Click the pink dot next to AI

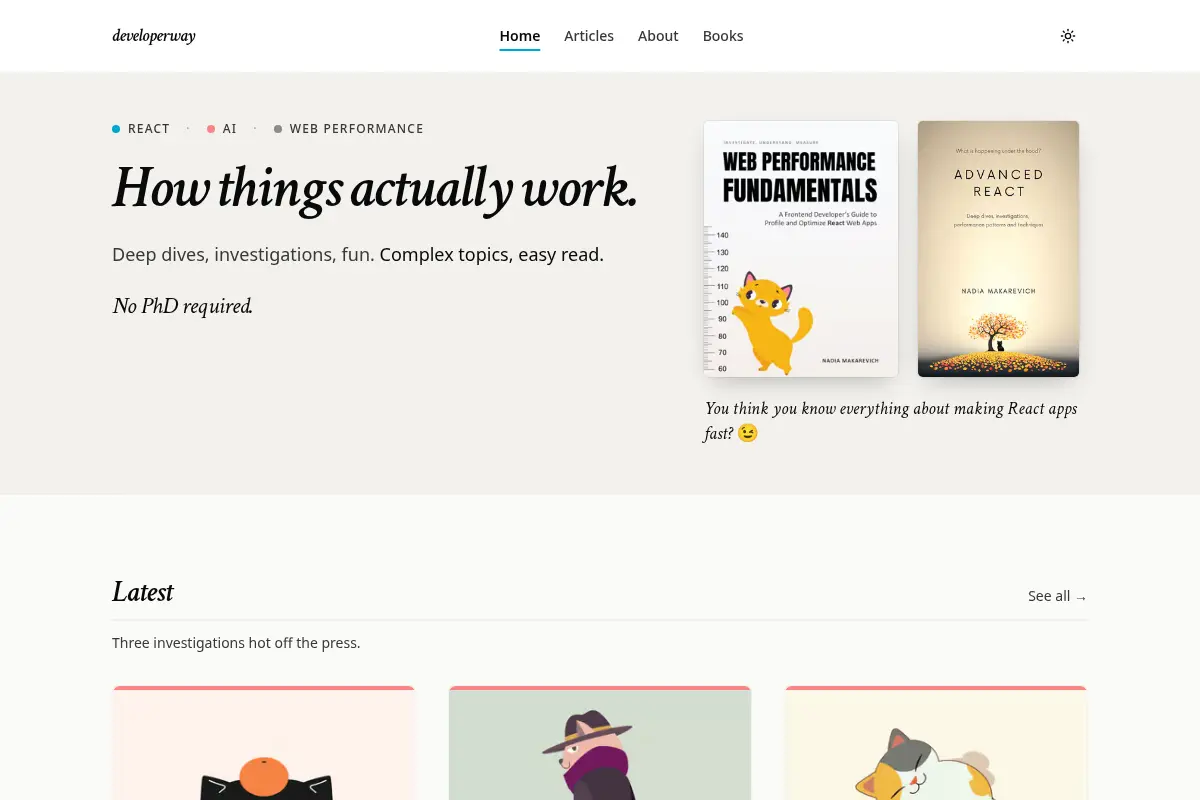tap(211, 129)
